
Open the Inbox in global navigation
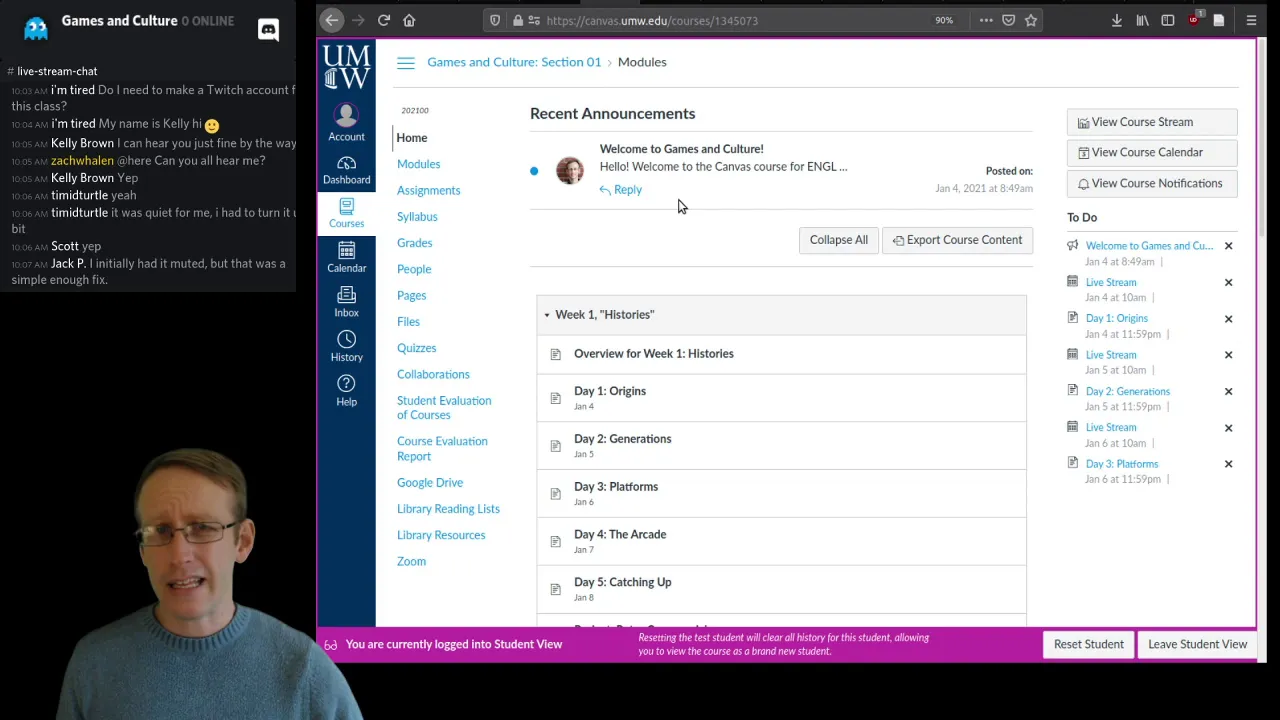[346, 302]
